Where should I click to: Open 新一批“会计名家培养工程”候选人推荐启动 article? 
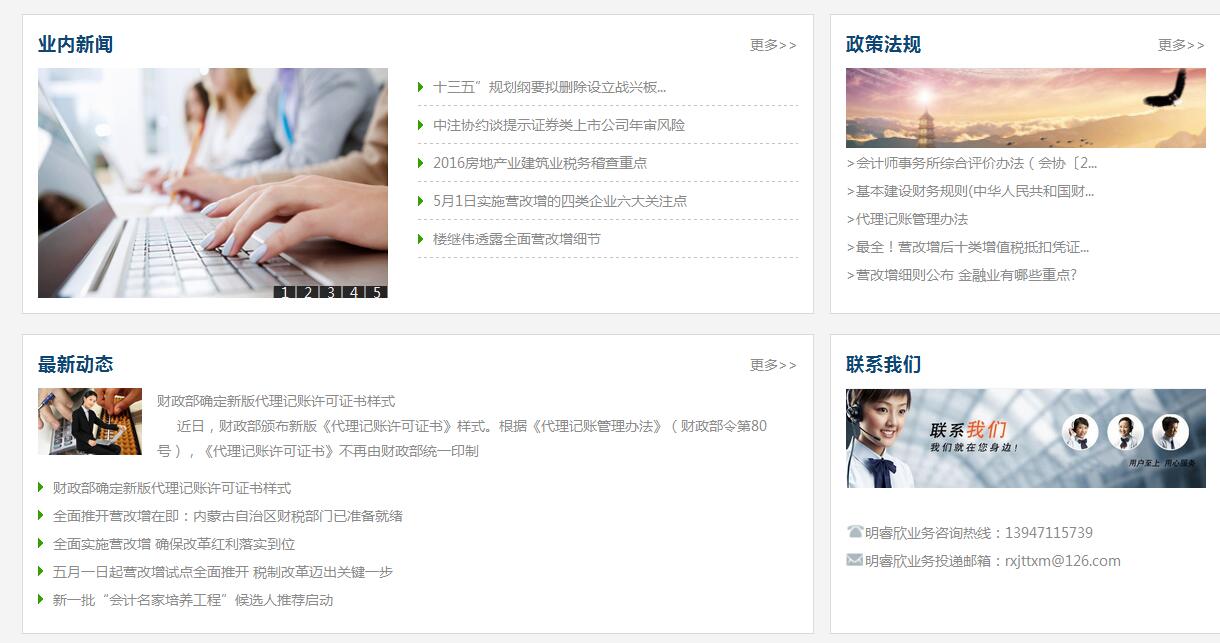193,600
